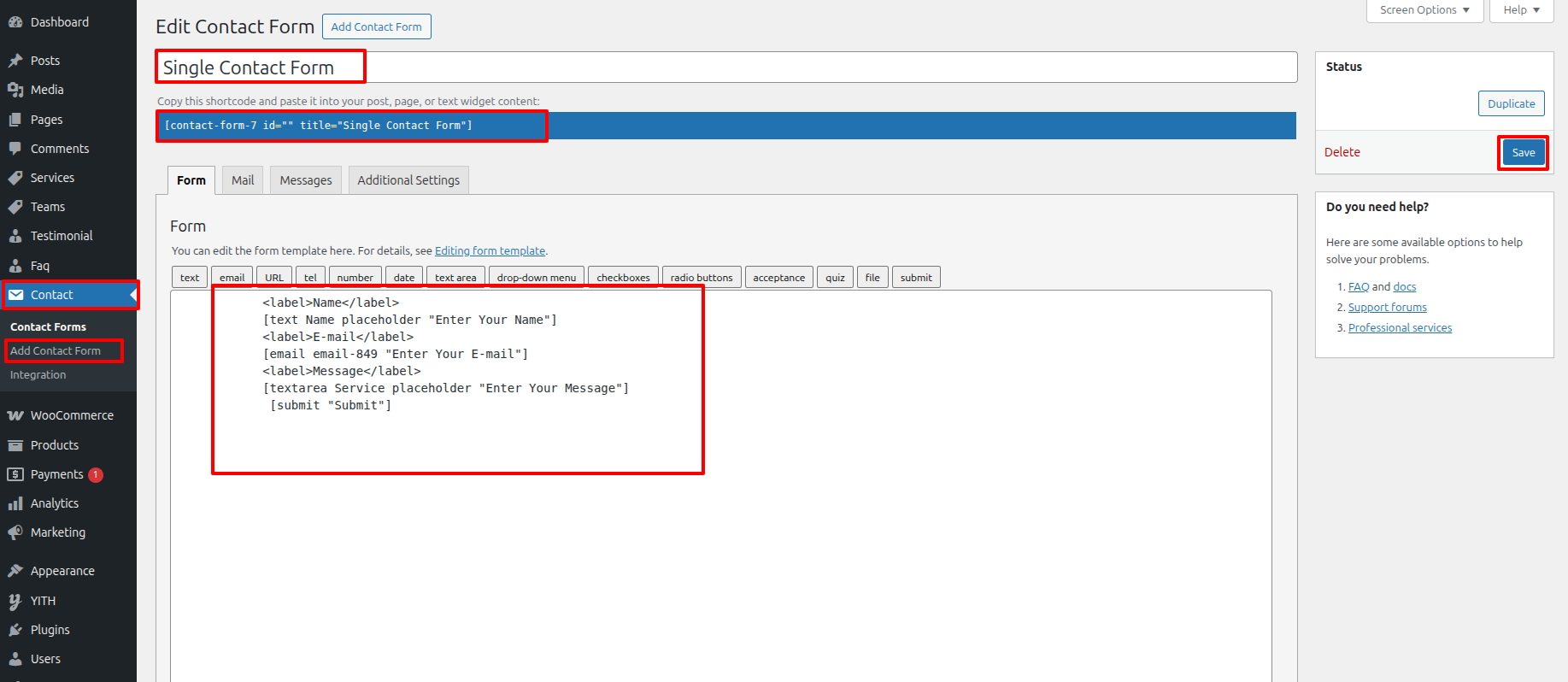Click the Appearance paintbrush icon
This screenshot has height=682, width=1568.
pyautogui.click(x=15, y=571)
